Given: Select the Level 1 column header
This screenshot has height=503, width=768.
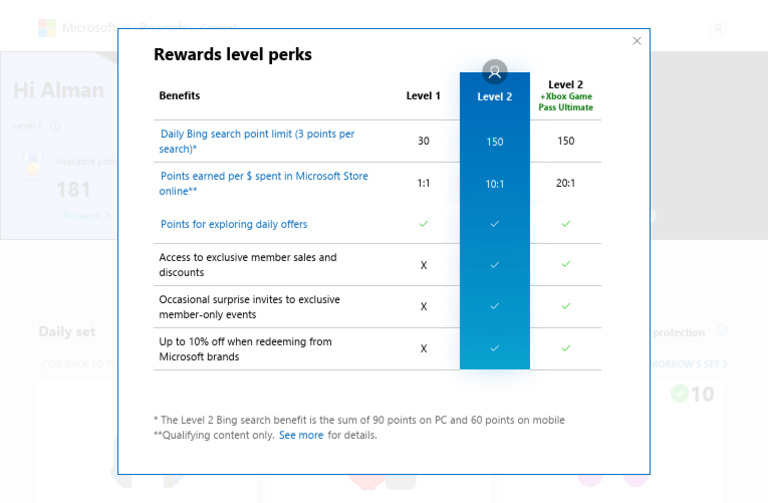Looking at the screenshot, I should click(423, 96).
